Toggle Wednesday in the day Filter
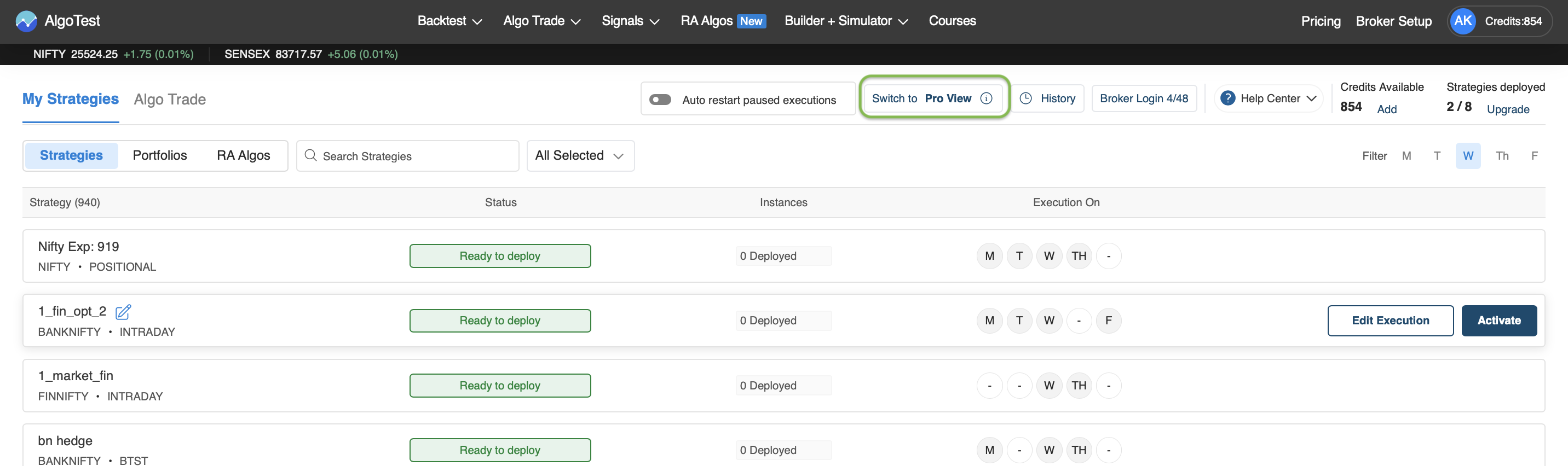This screenshot has width=1568, height=466. click(1468, 156)
